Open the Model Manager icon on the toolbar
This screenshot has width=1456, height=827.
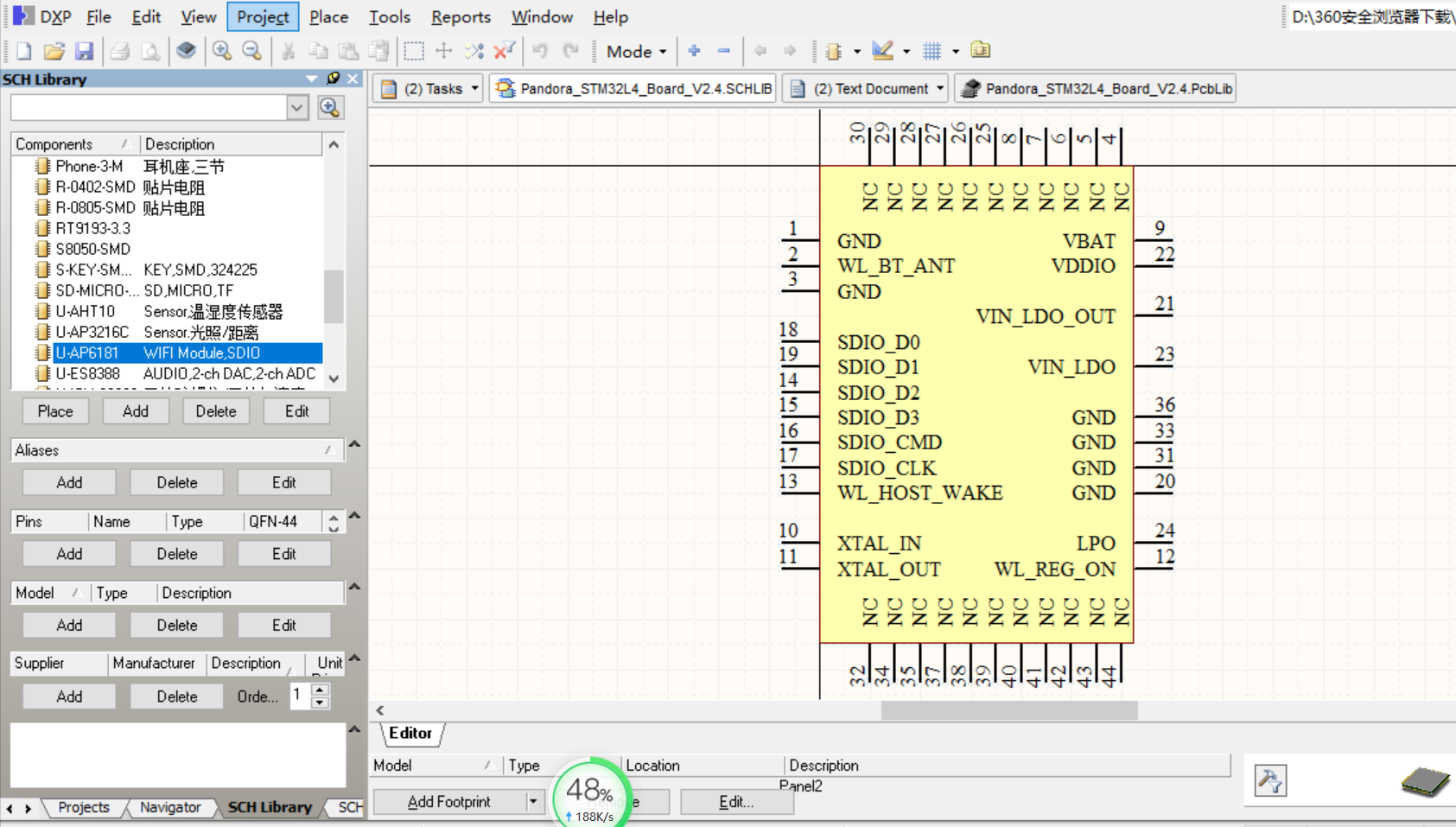pyautogui.click(x=981, y=50)
